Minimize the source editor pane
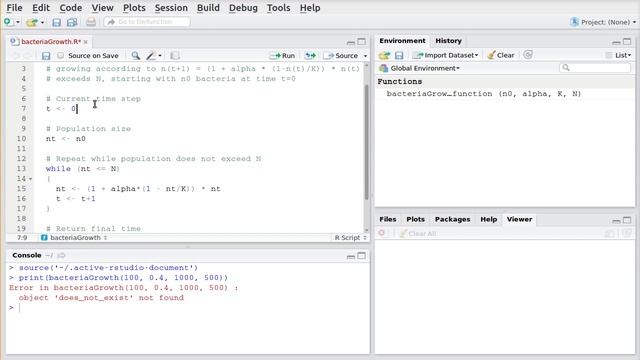Viewport: 640px width, 360px height. tap(351, 42)
